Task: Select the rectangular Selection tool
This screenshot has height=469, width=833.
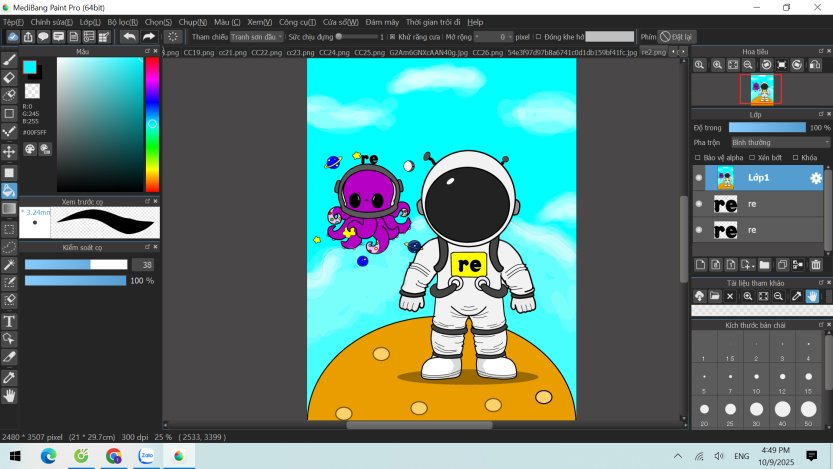Action: [9, 229]
